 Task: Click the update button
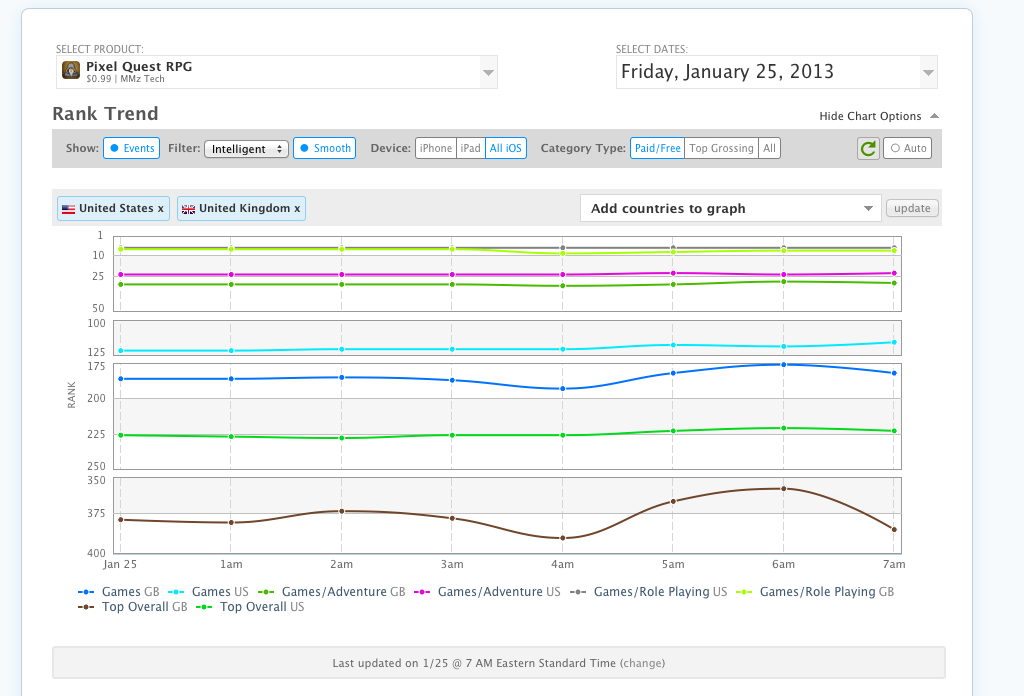tap(912, 208)
